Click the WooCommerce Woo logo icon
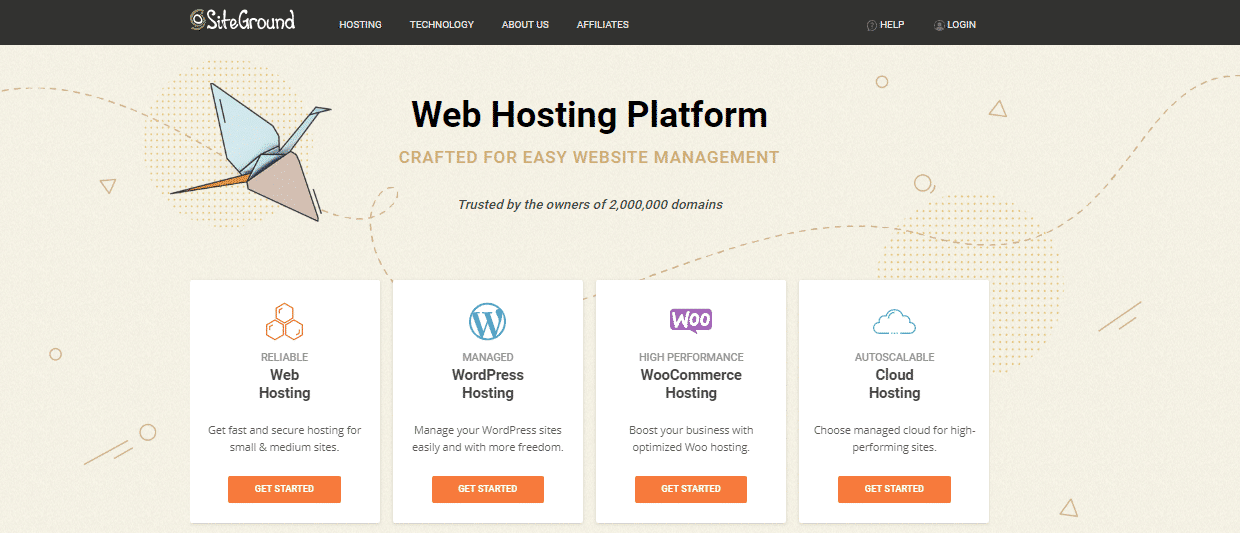This screenshot has width=1240, height=533. 691,320
